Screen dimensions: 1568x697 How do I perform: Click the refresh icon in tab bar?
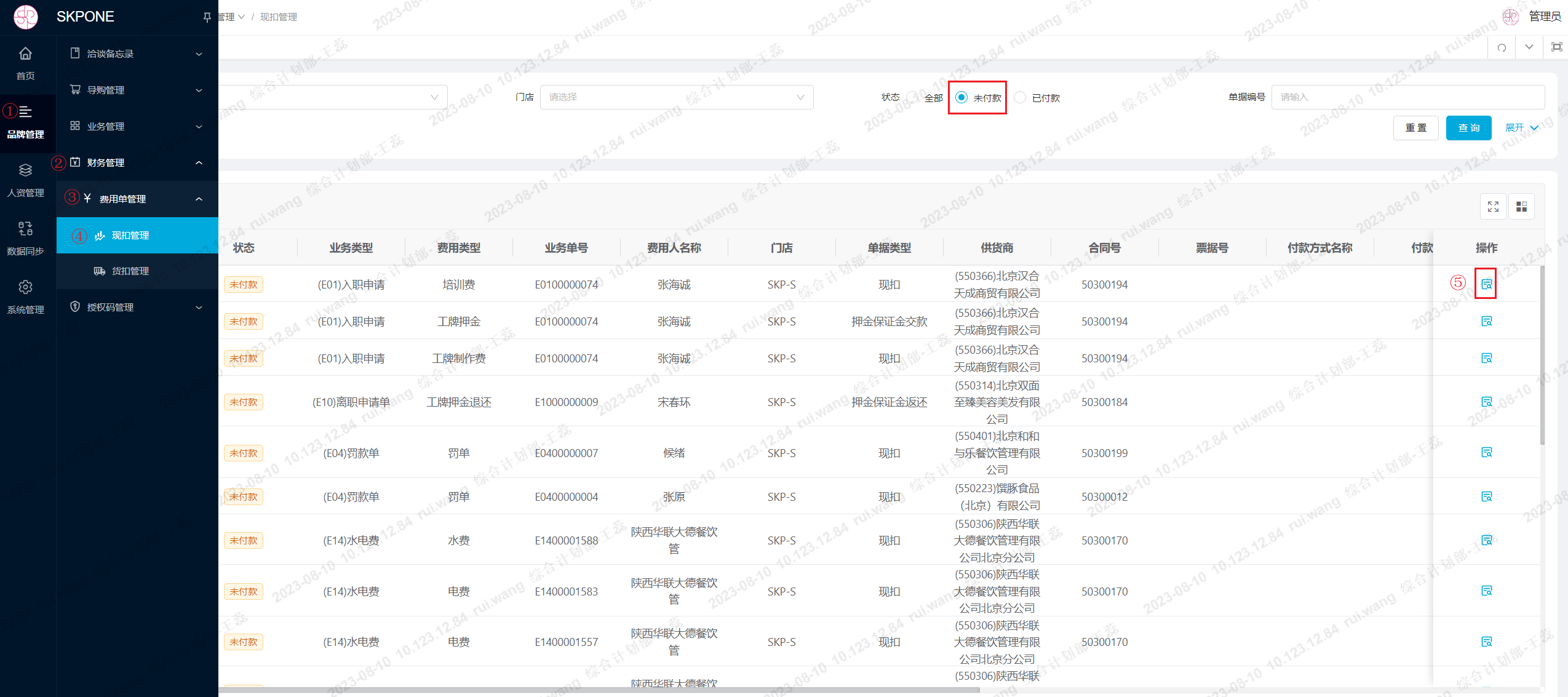click(x=1502, y=47)
